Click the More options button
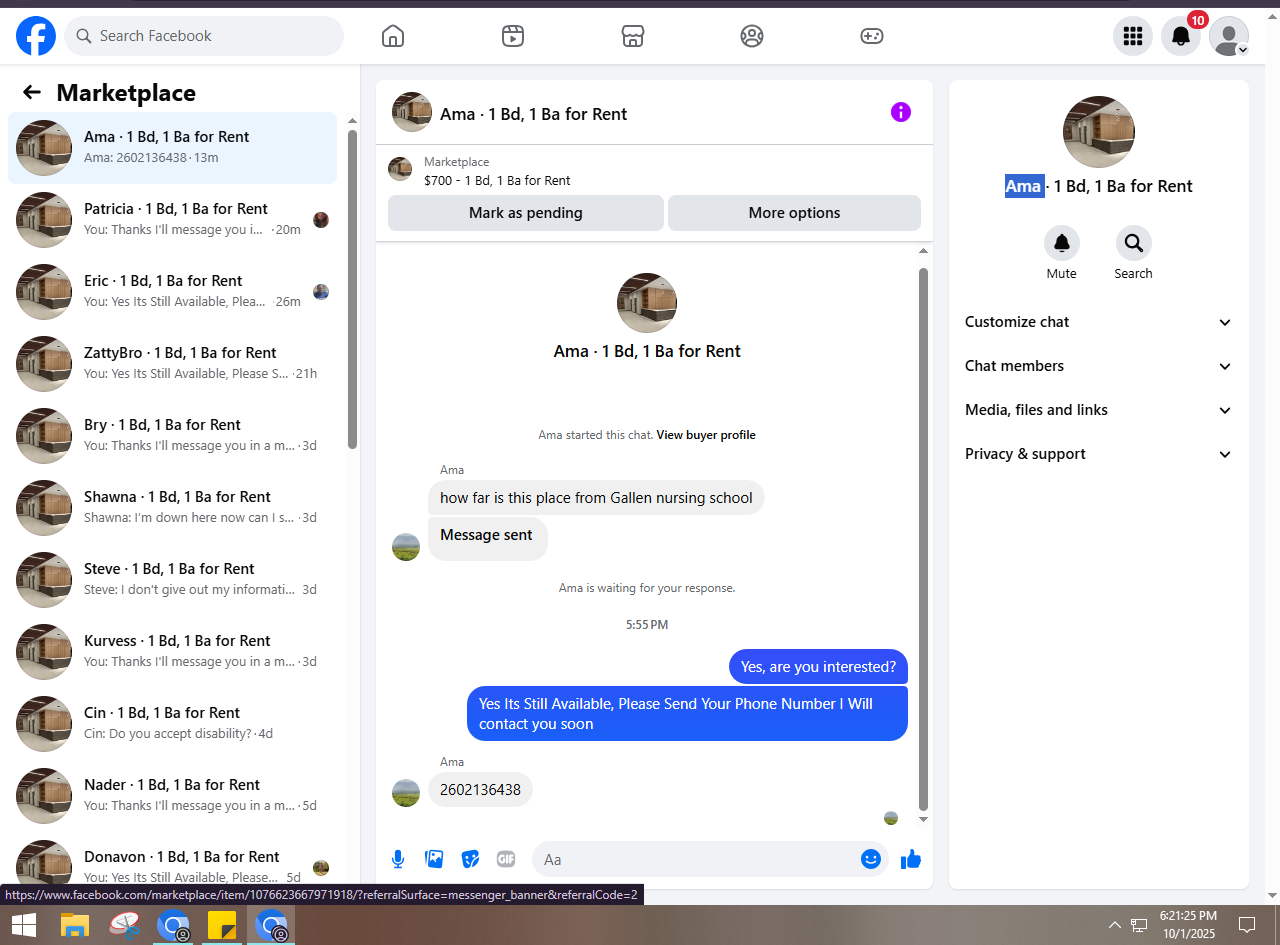 pyautogui.click(x=794, y=213)
